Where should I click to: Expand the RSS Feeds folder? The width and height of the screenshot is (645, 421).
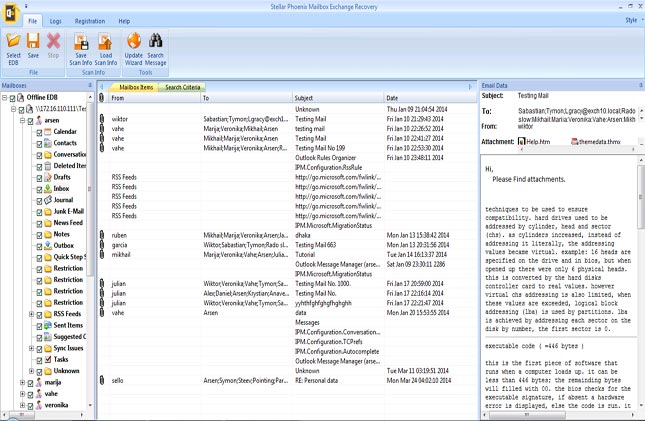[x=31, y=314]
